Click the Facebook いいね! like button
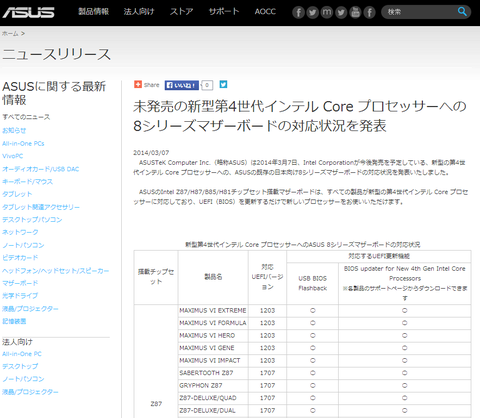 (182, 85)
